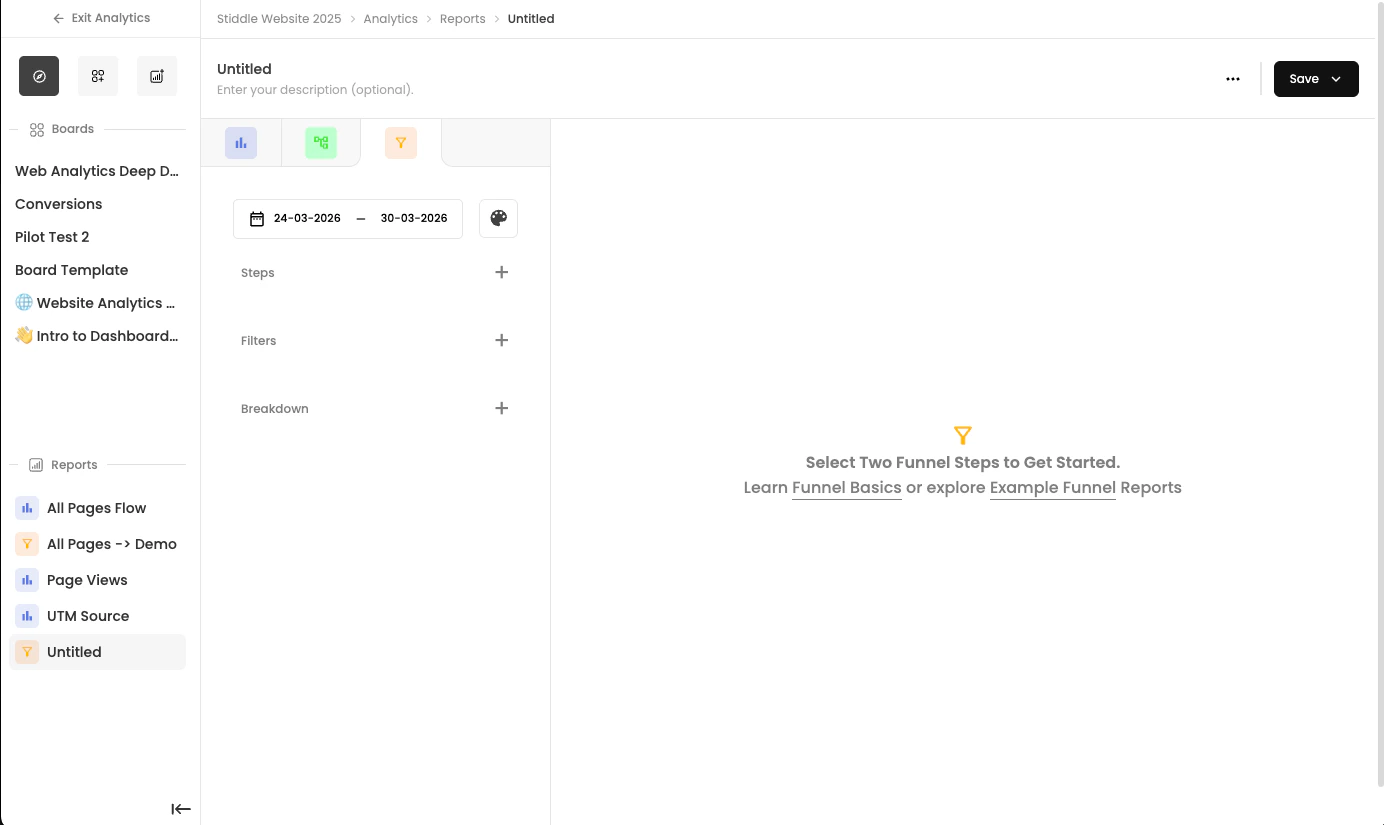Go back via Exit Analytics

101,18
